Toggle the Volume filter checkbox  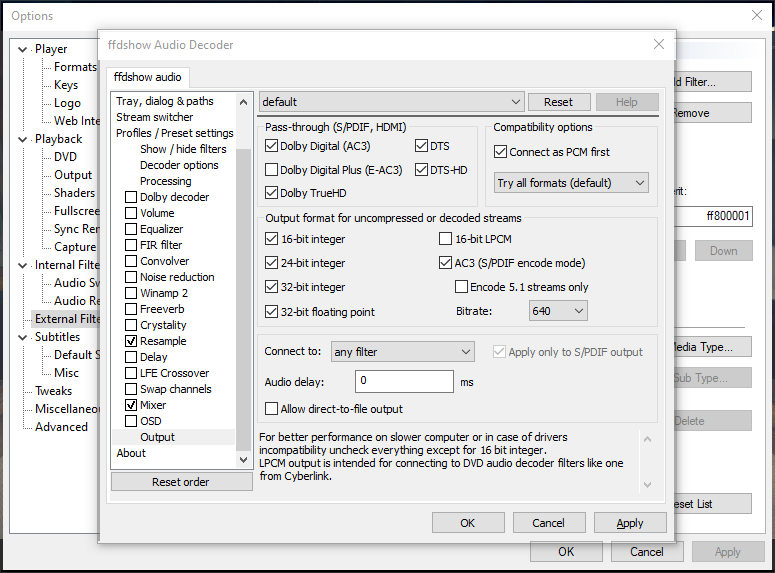click(x=131, y=213)
